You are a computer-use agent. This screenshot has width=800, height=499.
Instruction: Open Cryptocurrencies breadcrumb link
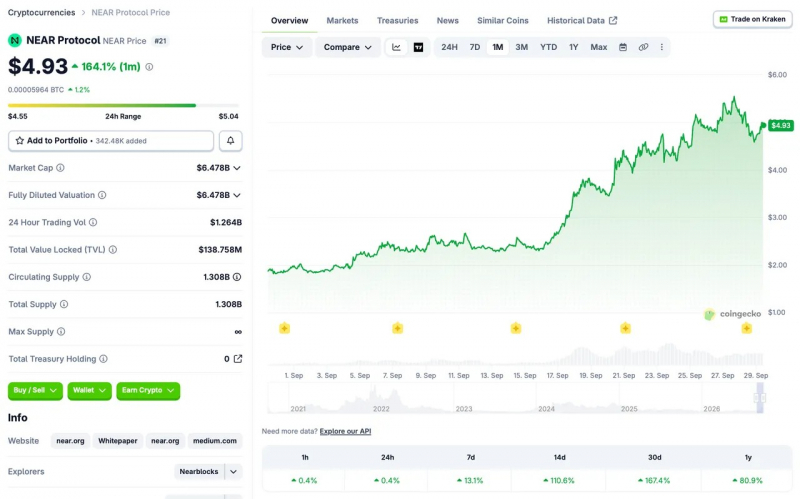click(x=41, y=12)
